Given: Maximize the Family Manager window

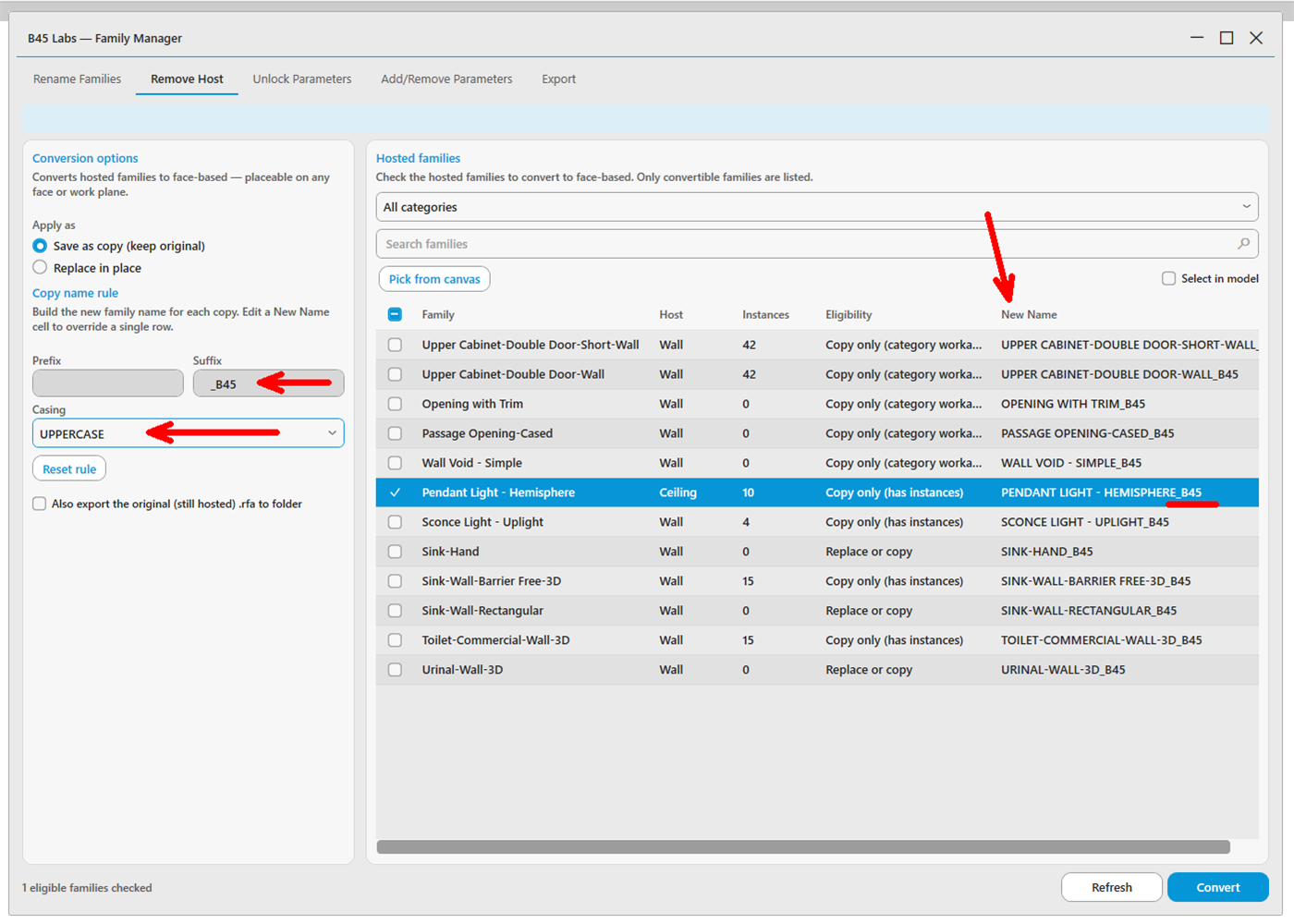Looking at the screenshot, I should coord(1227,38).
